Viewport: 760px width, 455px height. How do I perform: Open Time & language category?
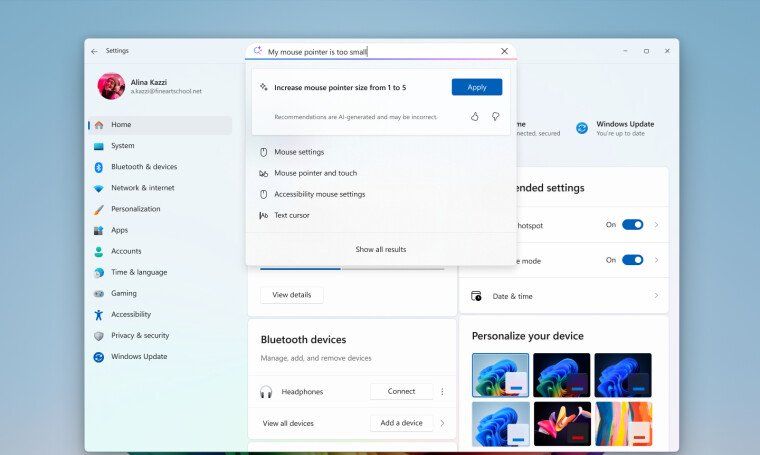(160, 272)
